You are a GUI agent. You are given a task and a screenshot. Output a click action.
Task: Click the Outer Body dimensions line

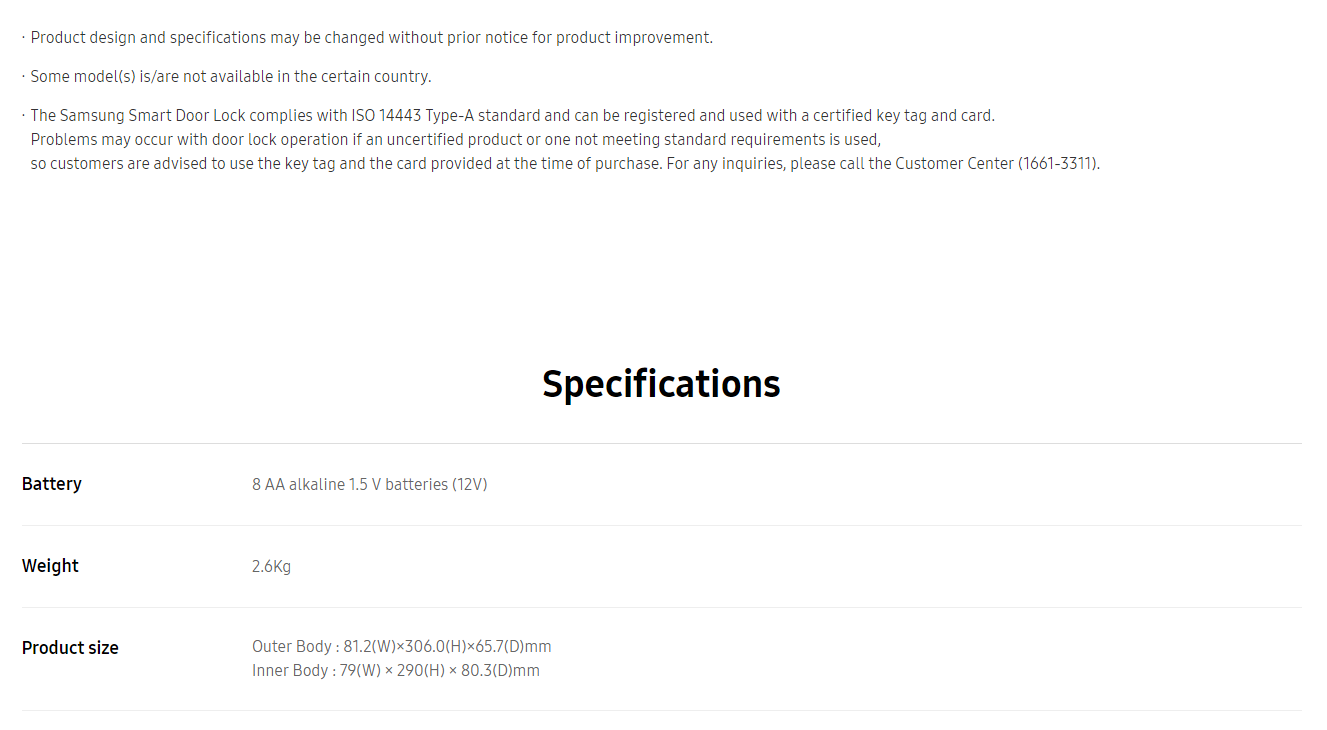[x=402, y=647]
